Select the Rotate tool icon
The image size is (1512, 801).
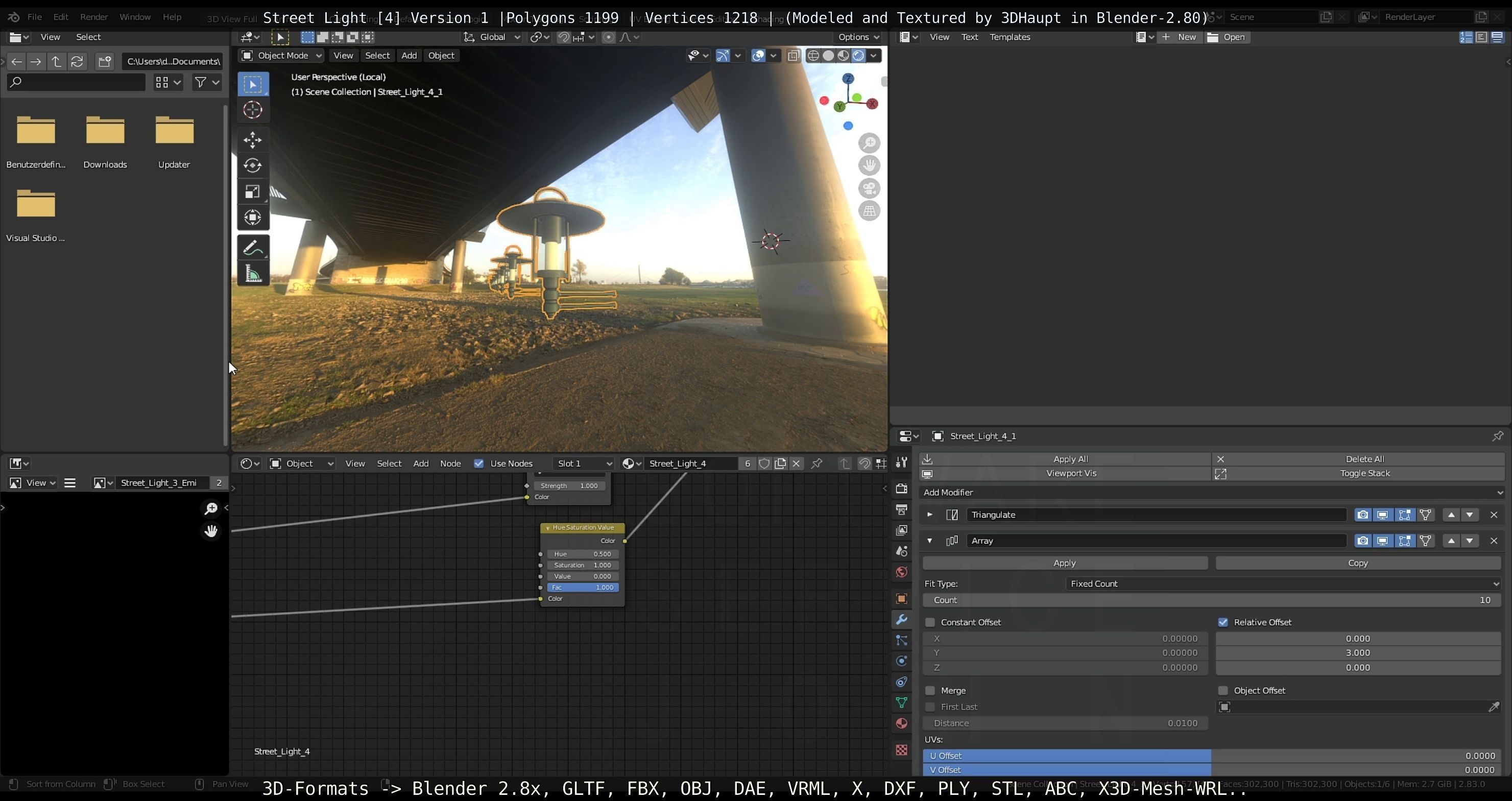coord(252,165)
